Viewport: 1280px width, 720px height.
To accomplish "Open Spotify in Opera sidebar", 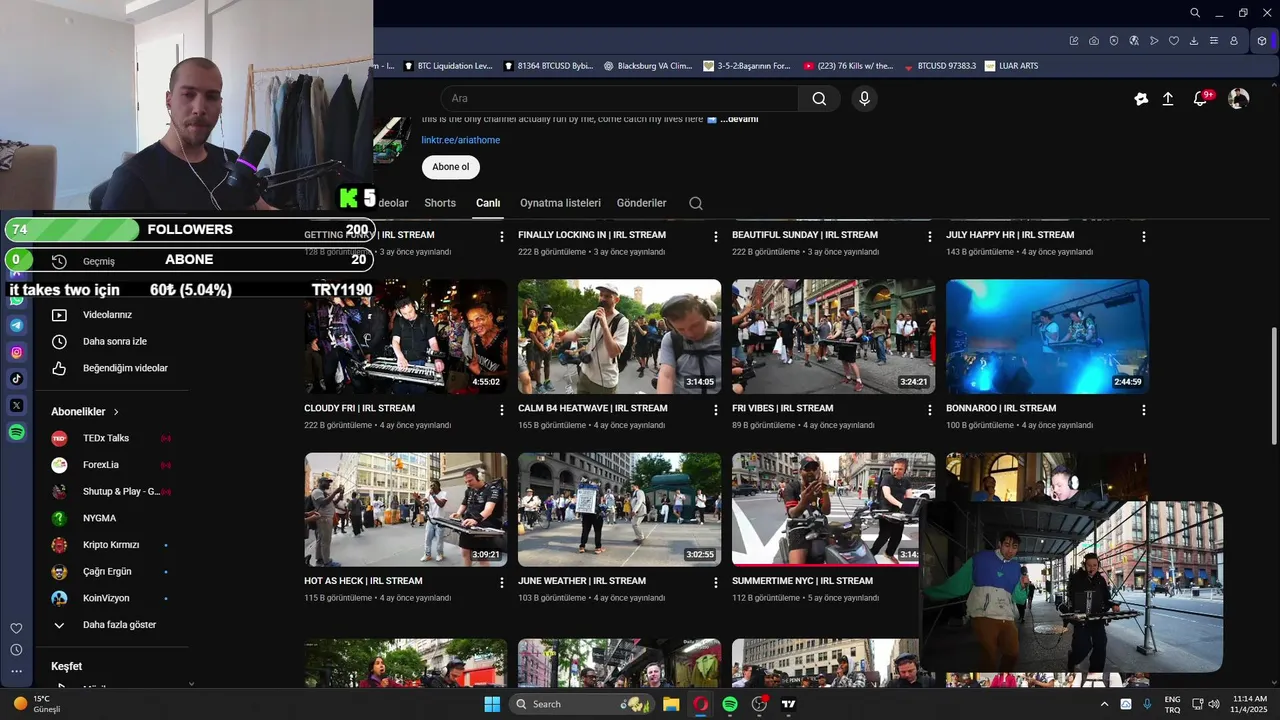I will (17, 432).
